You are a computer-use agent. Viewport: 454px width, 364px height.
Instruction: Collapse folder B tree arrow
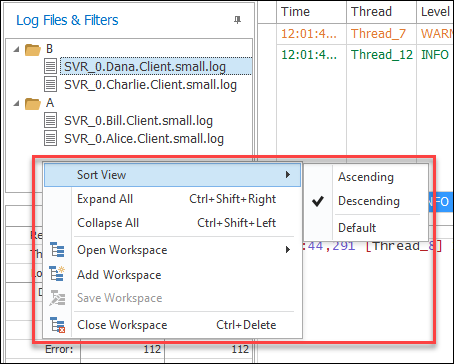16,49
